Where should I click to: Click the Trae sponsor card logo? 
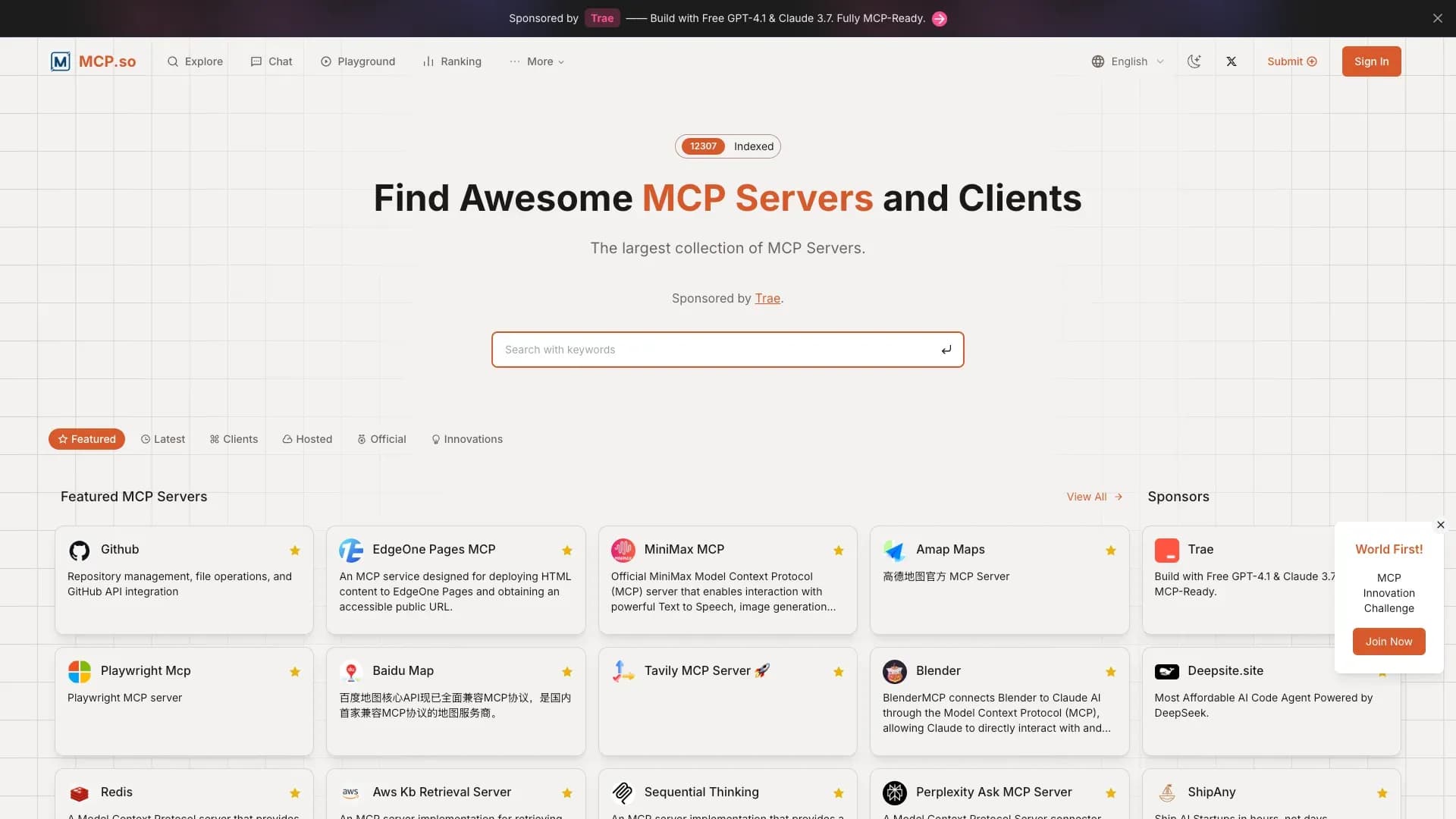coord(1167,551)
